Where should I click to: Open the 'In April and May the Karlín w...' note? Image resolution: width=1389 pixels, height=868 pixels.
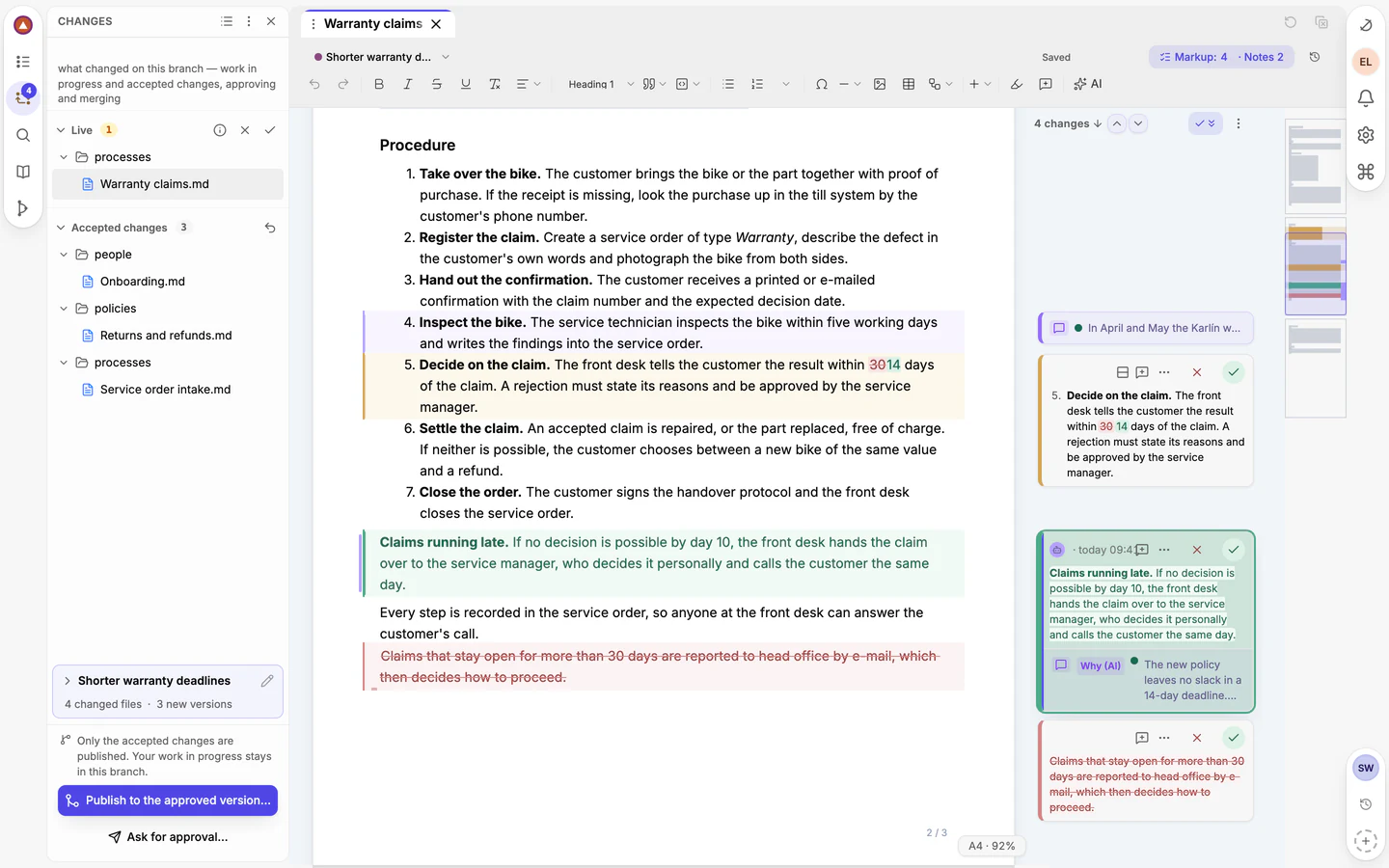point(1147,328)
